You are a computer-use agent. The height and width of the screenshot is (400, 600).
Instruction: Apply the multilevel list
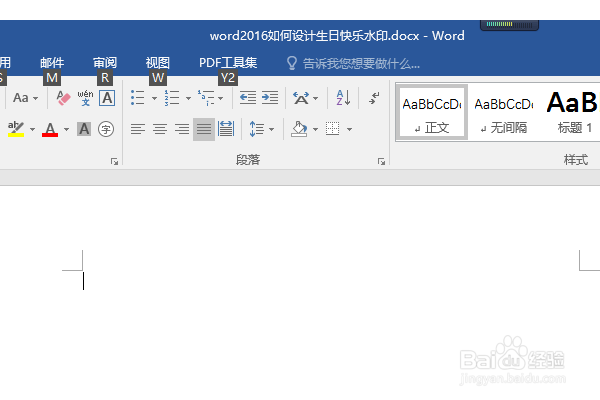tap(206, 98)
